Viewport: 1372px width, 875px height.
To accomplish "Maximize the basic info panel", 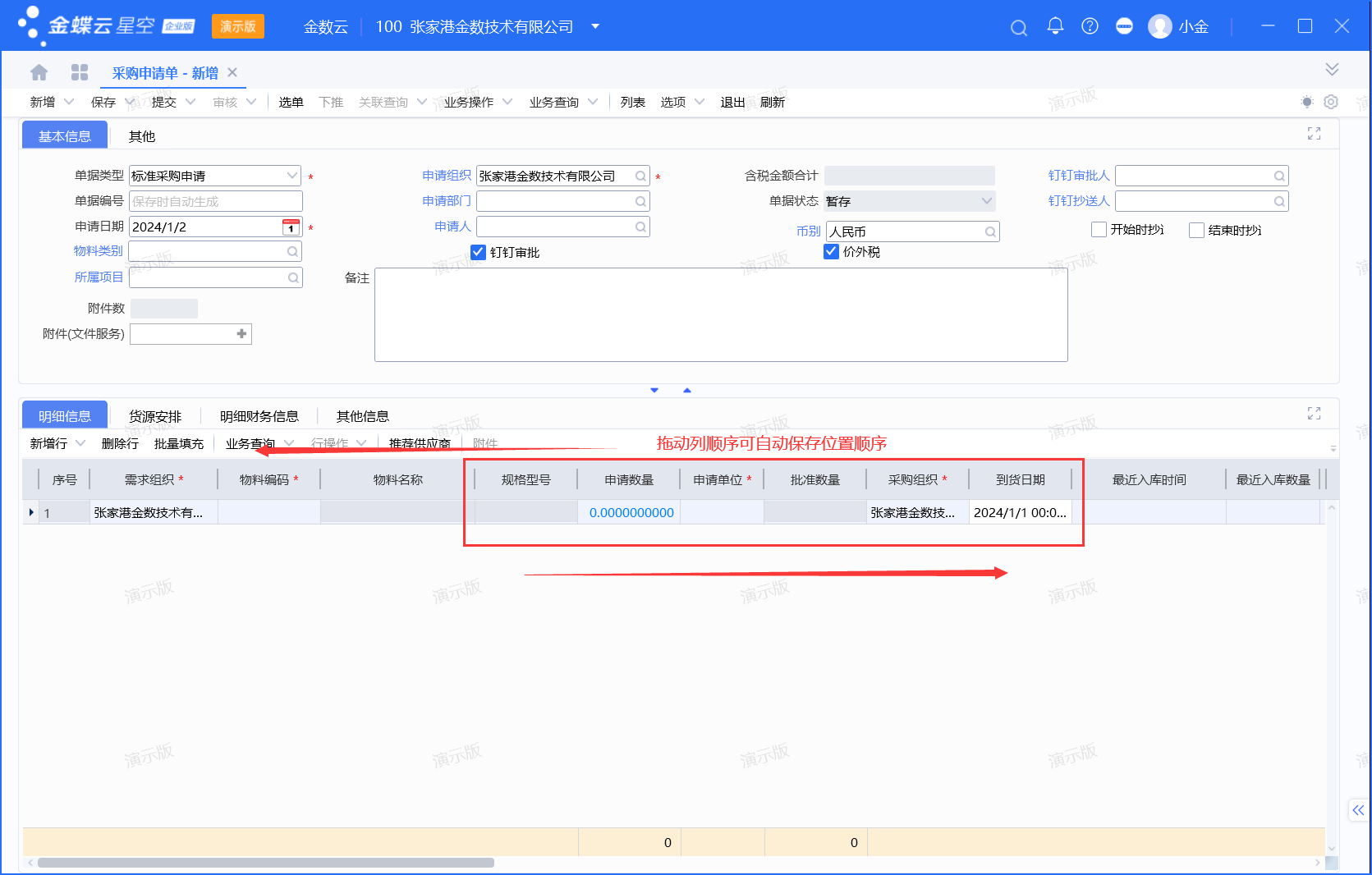I will (x=1314, y=134).
